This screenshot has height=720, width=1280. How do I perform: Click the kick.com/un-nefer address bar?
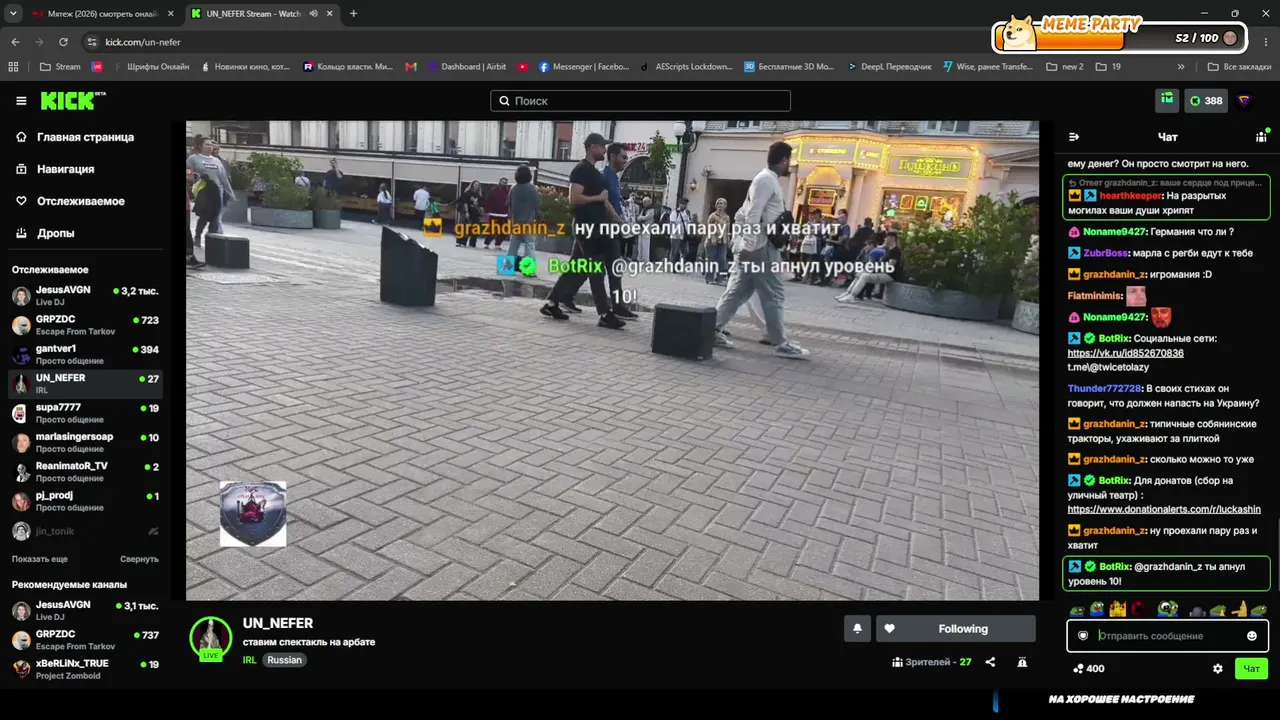pos(143,42)
